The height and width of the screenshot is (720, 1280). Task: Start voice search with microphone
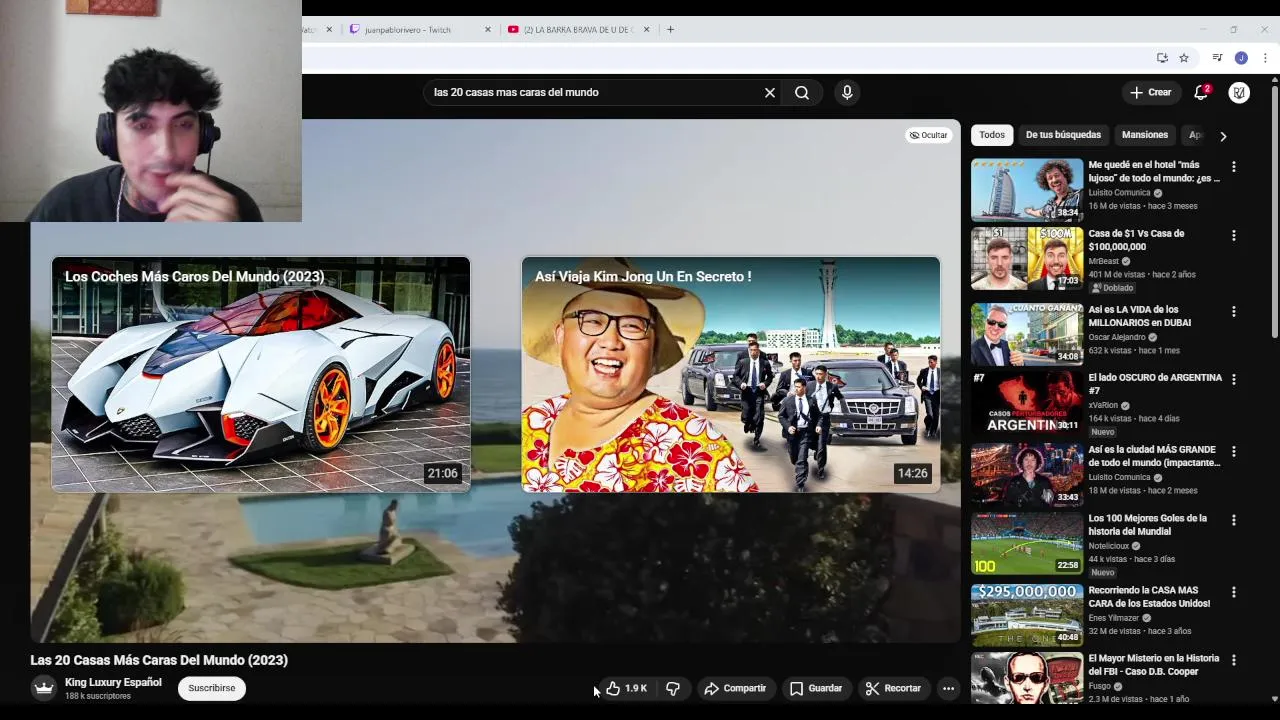[847, 92]
